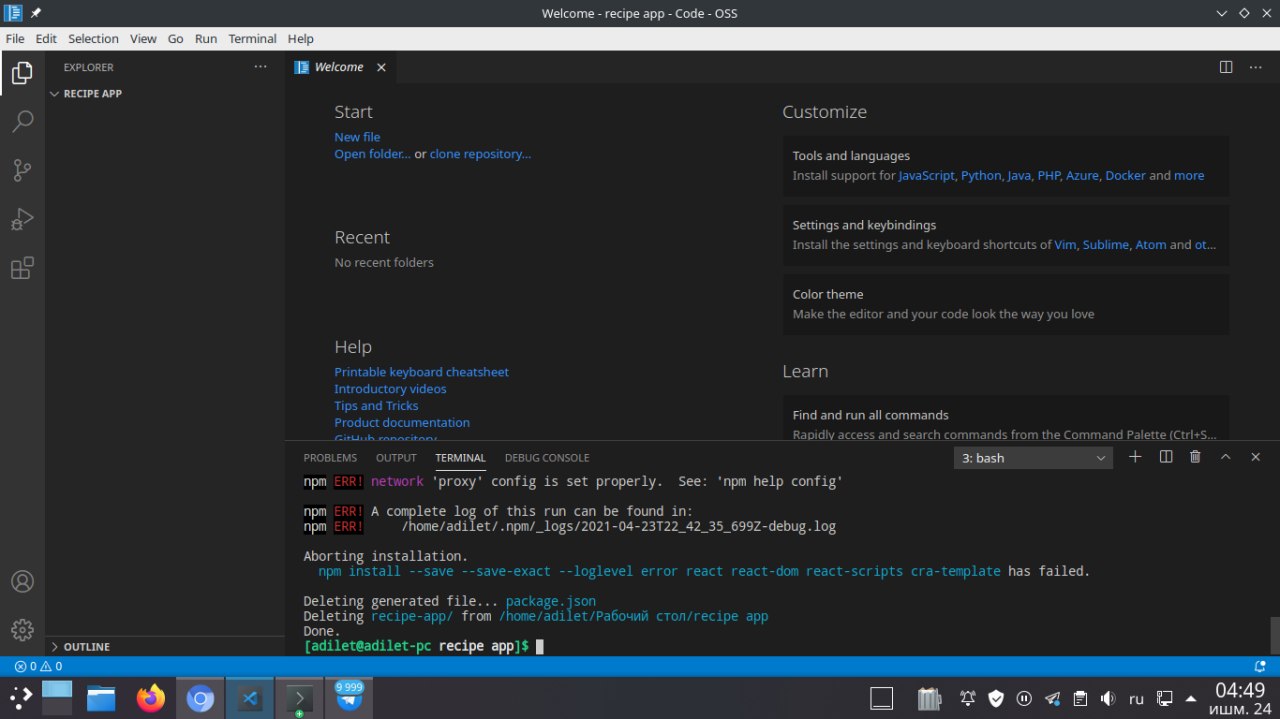Open the Terminal menu
This screenshot has height=719, width=1280.
point(252,38)
